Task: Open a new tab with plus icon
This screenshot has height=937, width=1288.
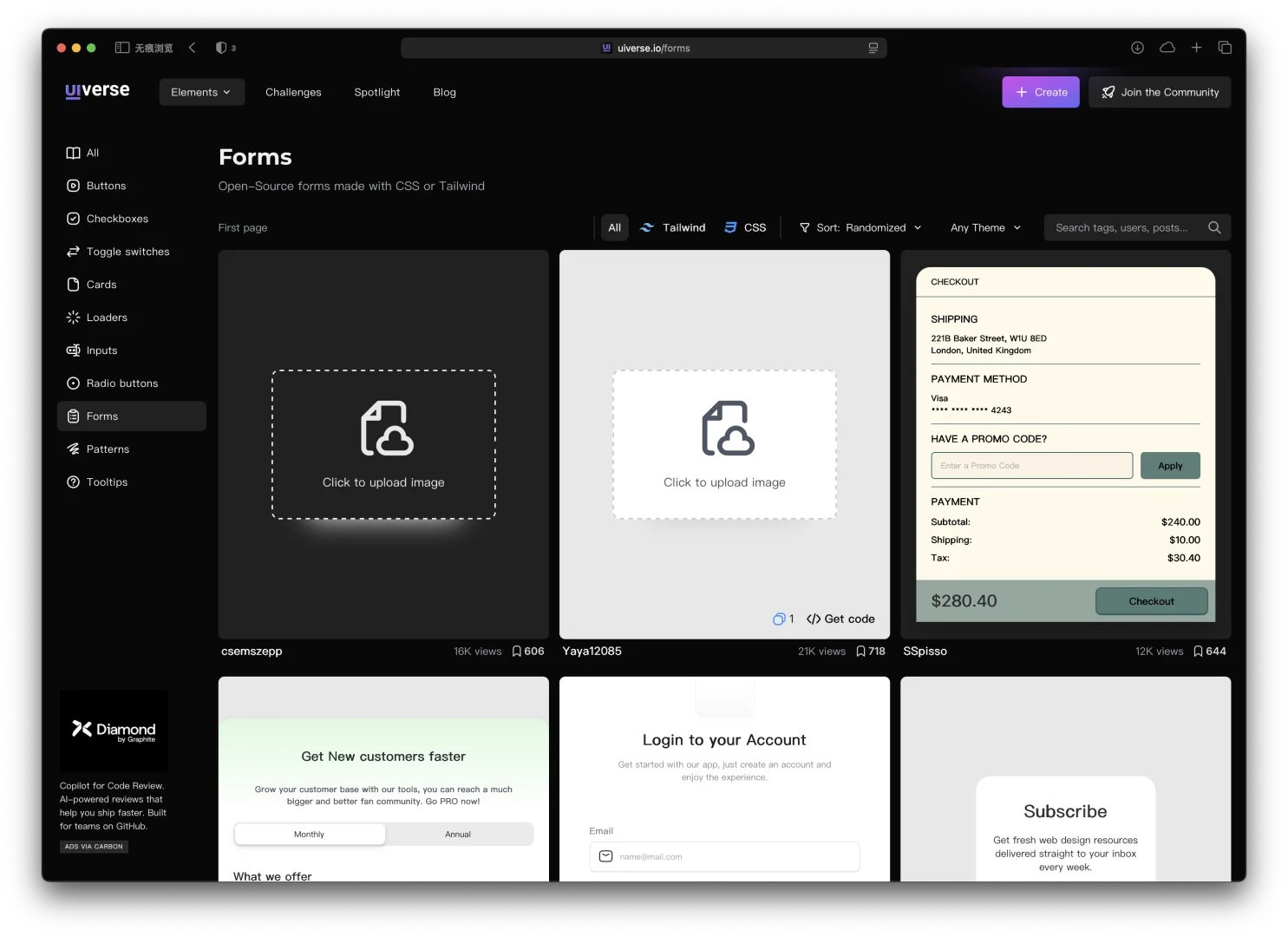Action: tap(1196, 48)
